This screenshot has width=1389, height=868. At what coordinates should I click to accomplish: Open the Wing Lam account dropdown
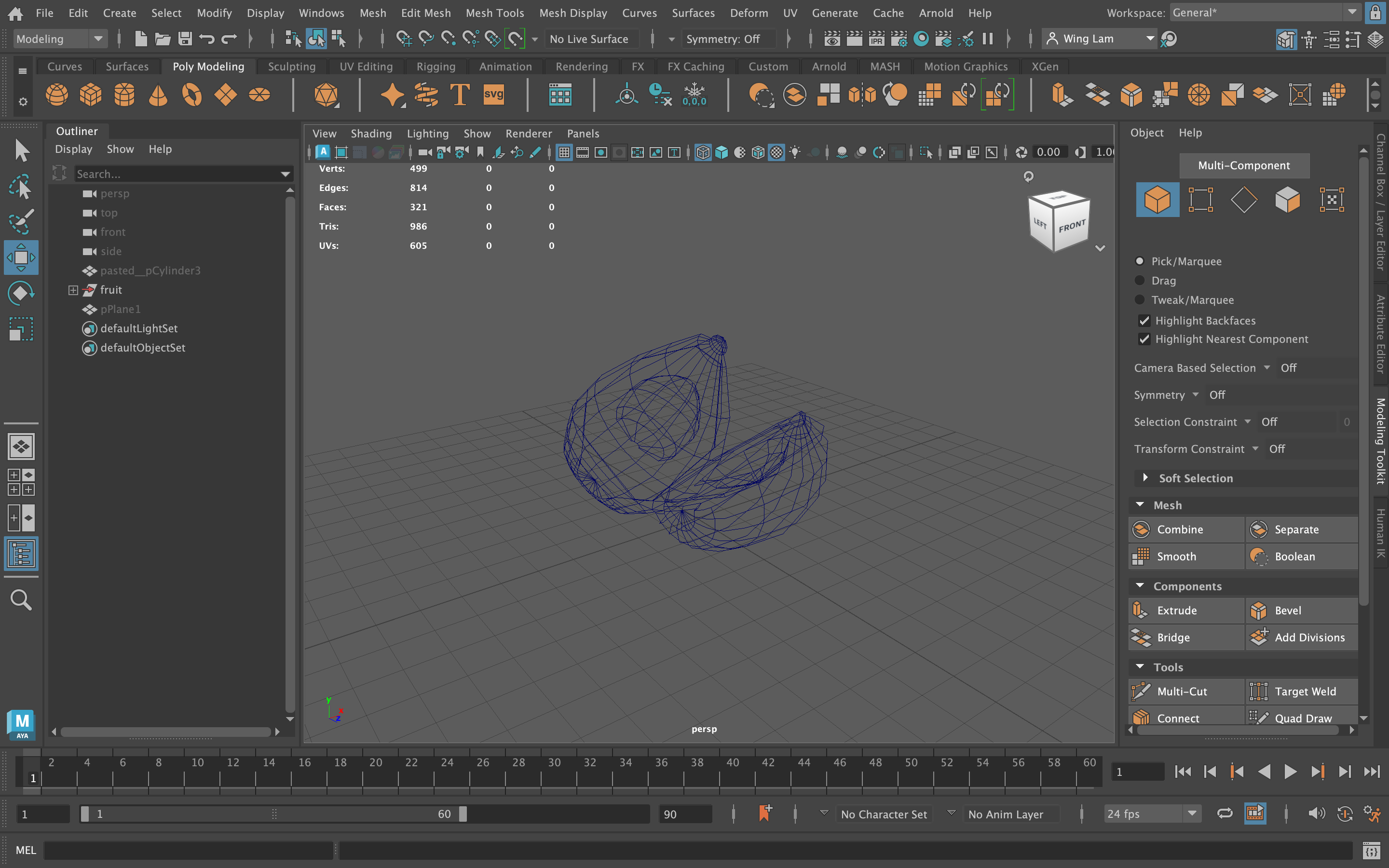[1099, 39]
